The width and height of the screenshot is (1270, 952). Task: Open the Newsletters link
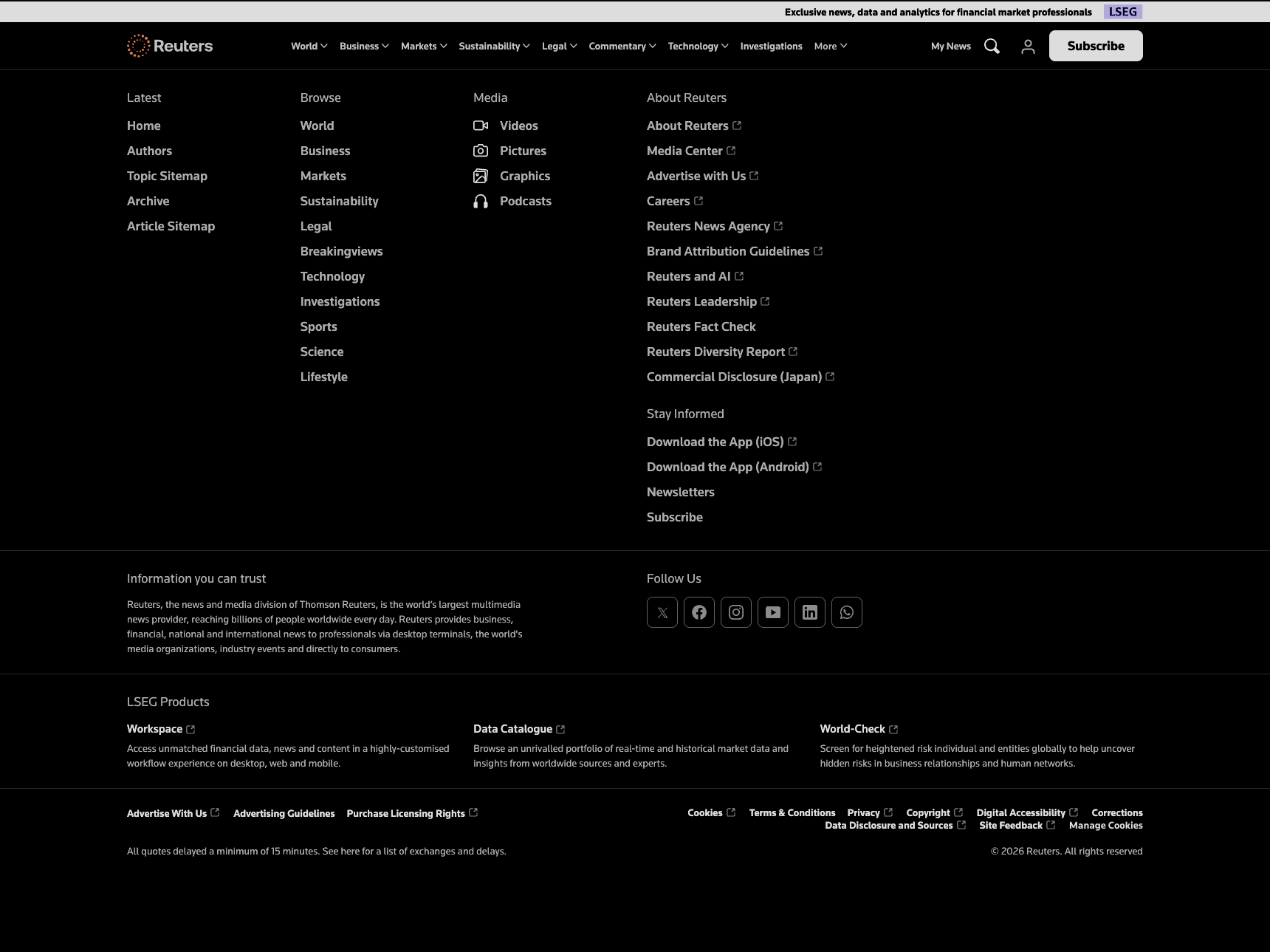coord(681,492)
